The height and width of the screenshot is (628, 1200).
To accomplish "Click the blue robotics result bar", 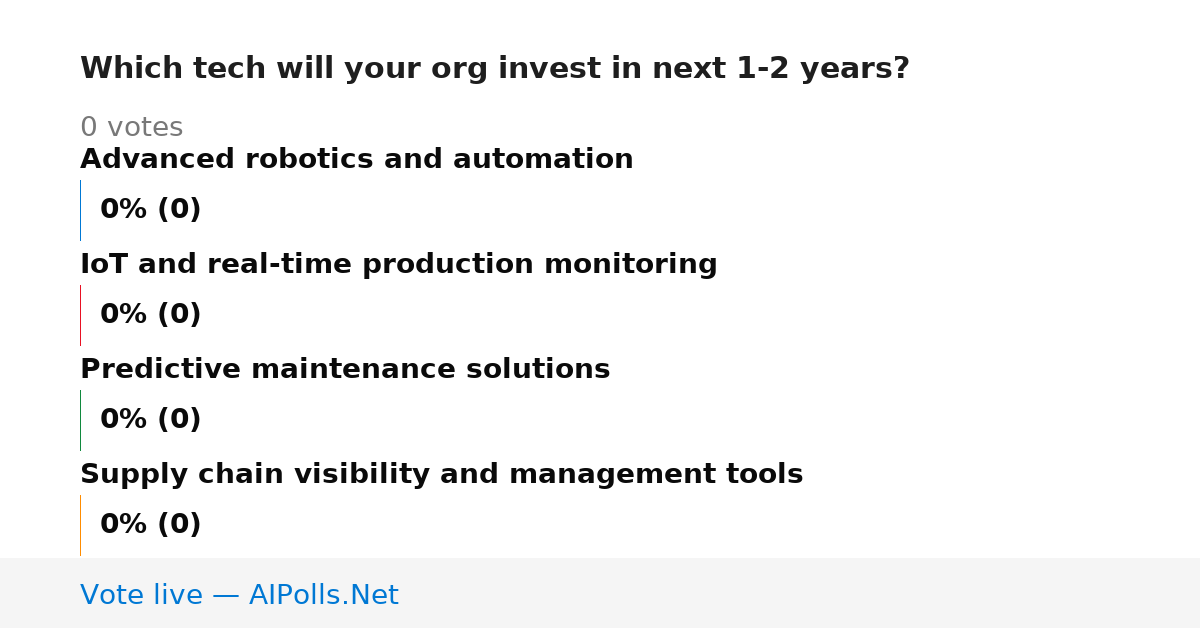I will pyautogui.click(x=80, y=210).
